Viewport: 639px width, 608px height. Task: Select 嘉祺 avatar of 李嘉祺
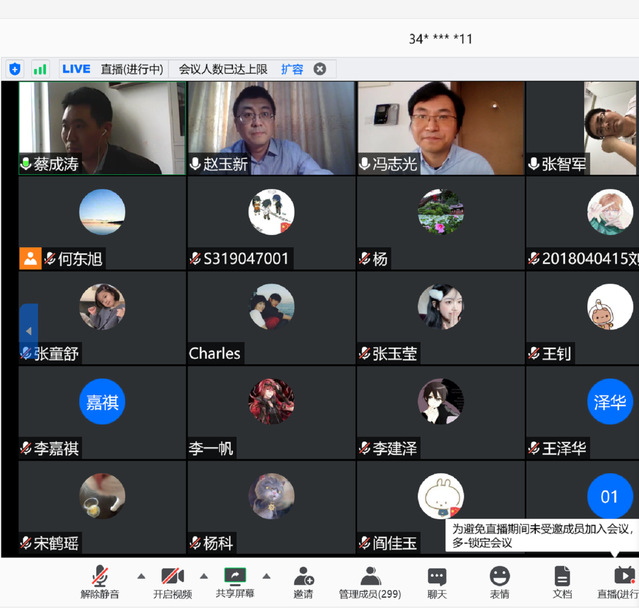(x=102, y=401)
